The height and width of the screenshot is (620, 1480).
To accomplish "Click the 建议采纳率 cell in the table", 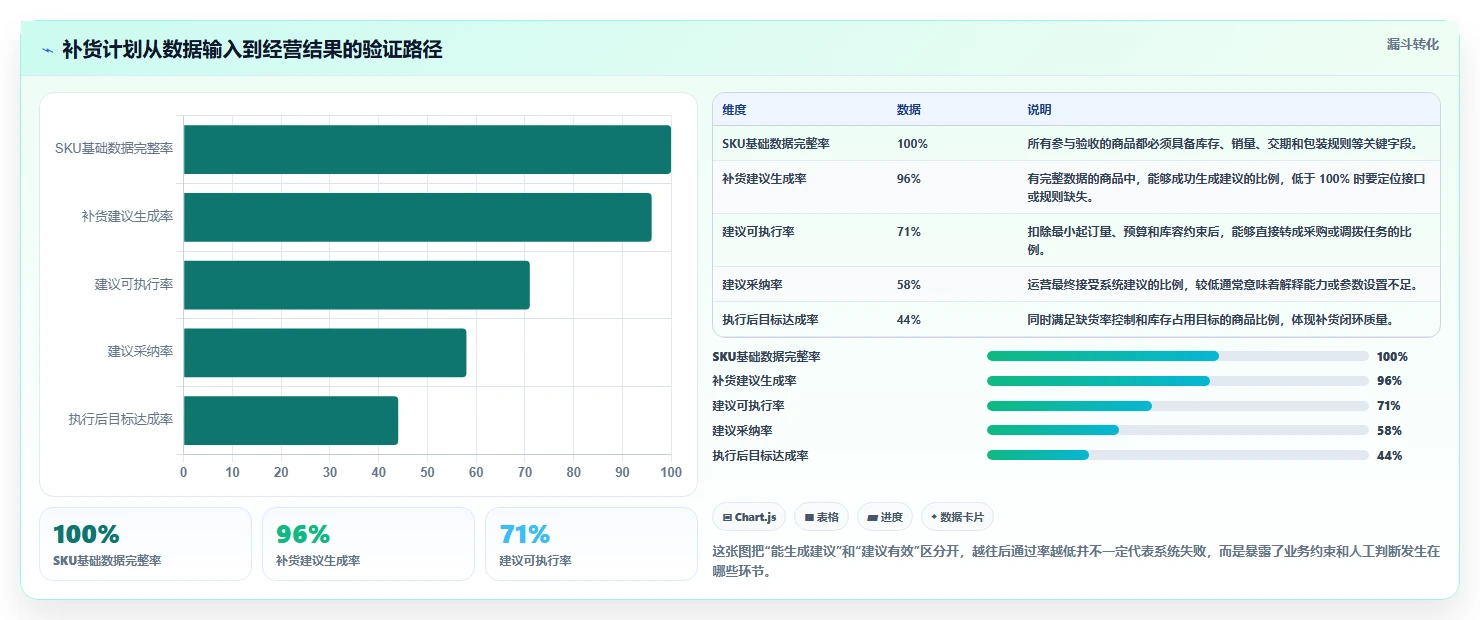I will click(x=752, y=285).
